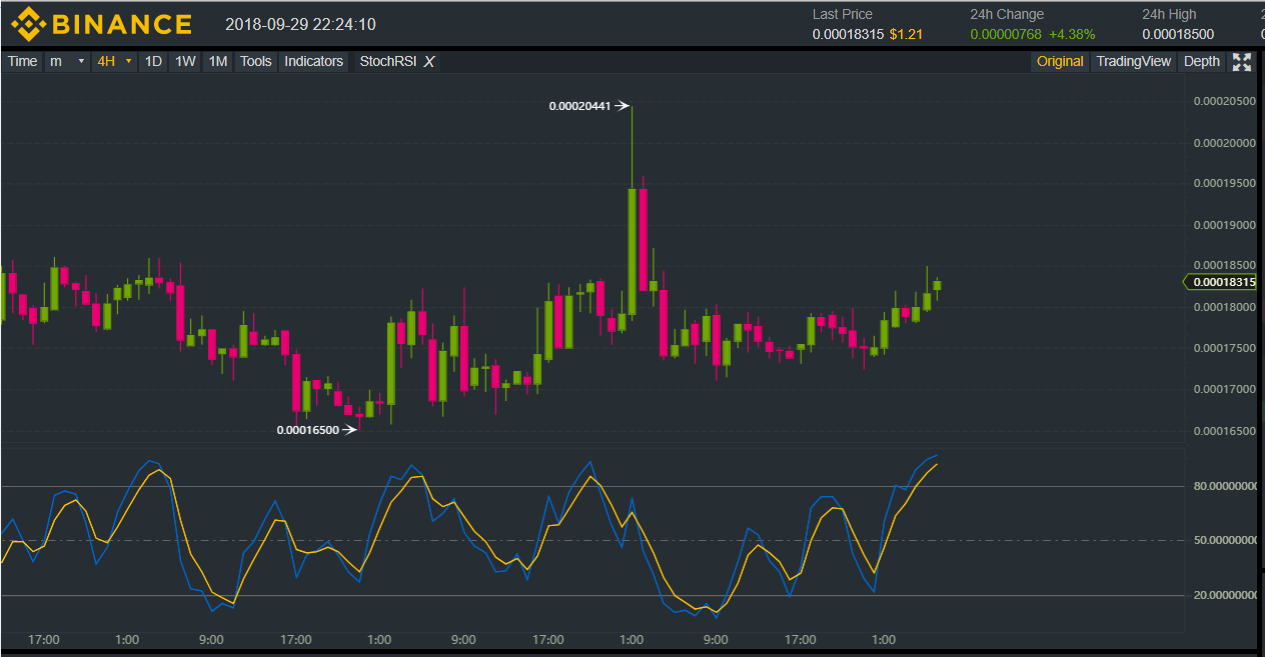Open the minutes interval dropdown
Image resolution: width=1265 pixels, height=657 pixels.
point(67,62)
